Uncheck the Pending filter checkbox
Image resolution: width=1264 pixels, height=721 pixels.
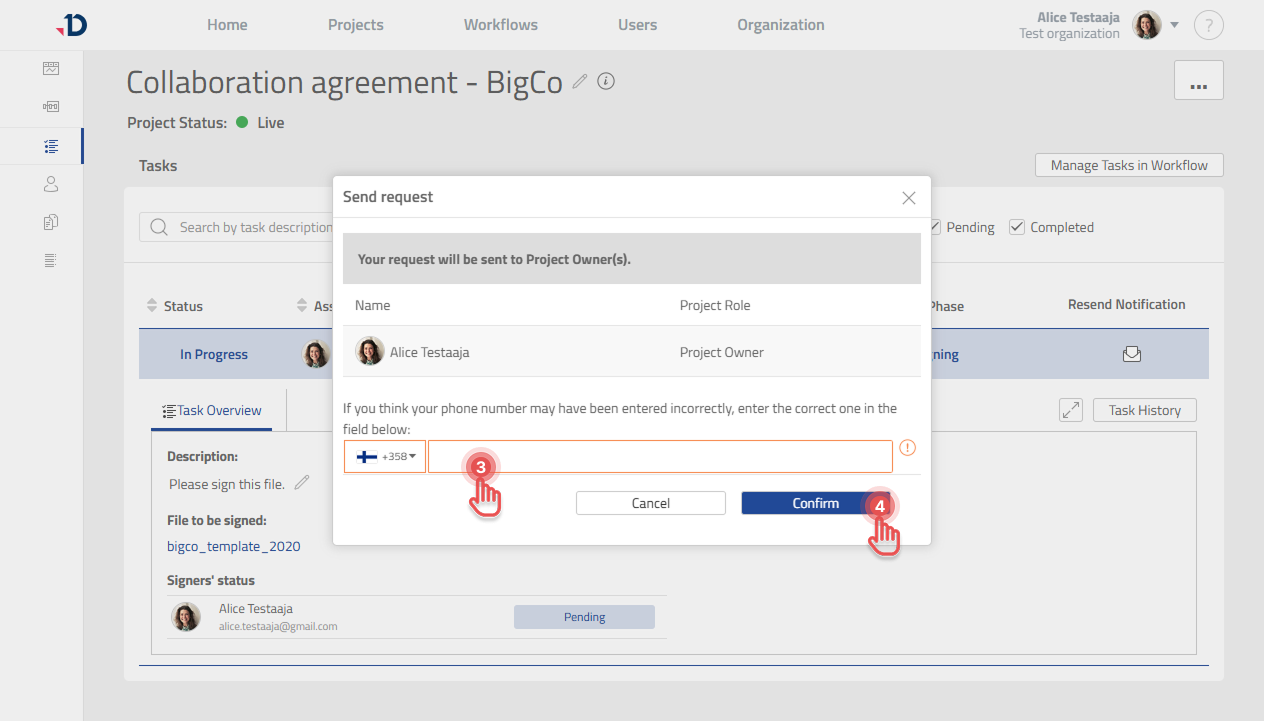pyautogui.click(x=935, y=227)
